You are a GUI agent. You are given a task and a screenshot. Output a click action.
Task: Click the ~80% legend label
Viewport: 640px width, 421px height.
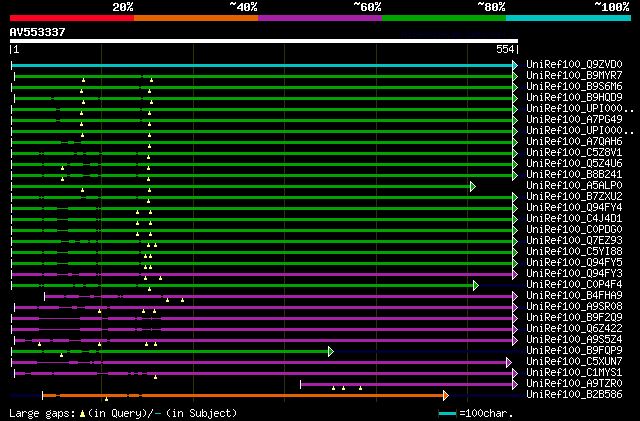pyautogui.click(x=491, y=7)
